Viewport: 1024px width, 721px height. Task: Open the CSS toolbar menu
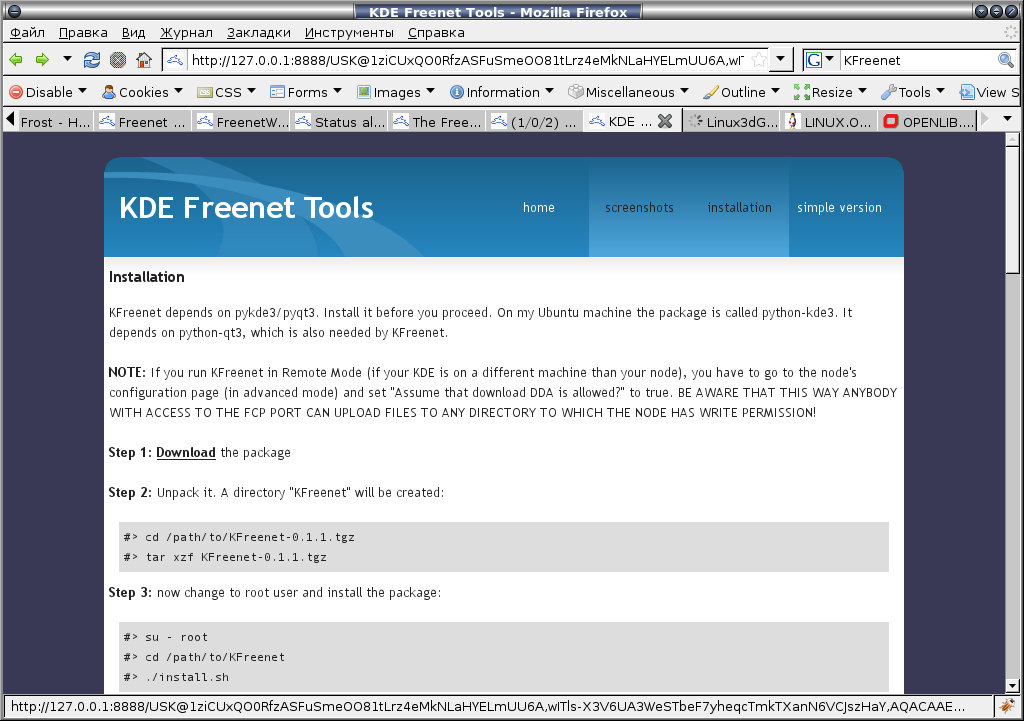226,92
